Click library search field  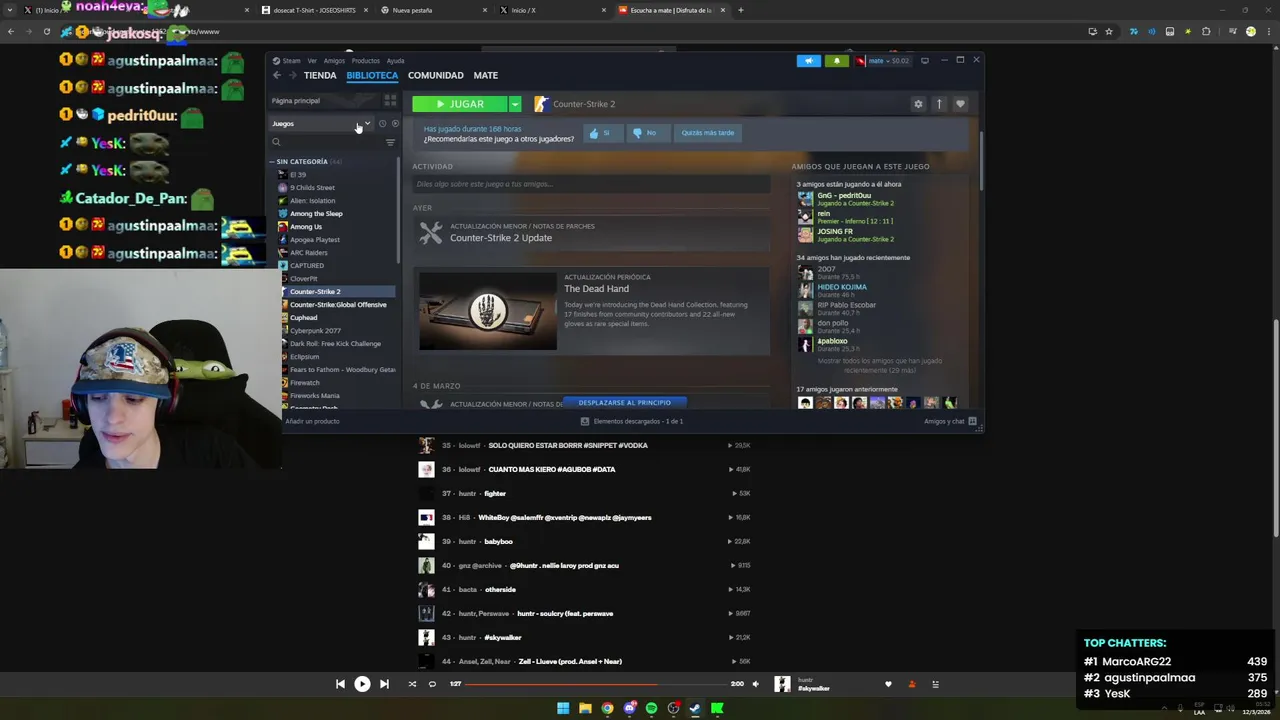pyautogui.click(x=327, y=142)
